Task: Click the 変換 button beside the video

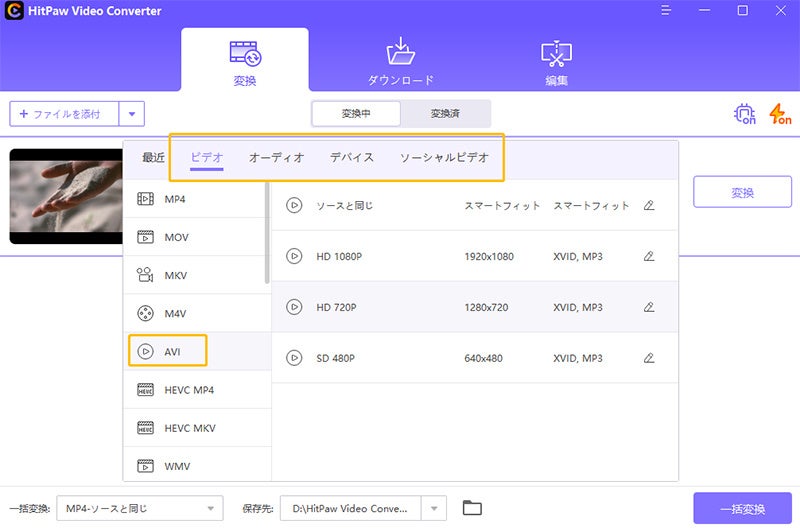Action: pos(742,192)
